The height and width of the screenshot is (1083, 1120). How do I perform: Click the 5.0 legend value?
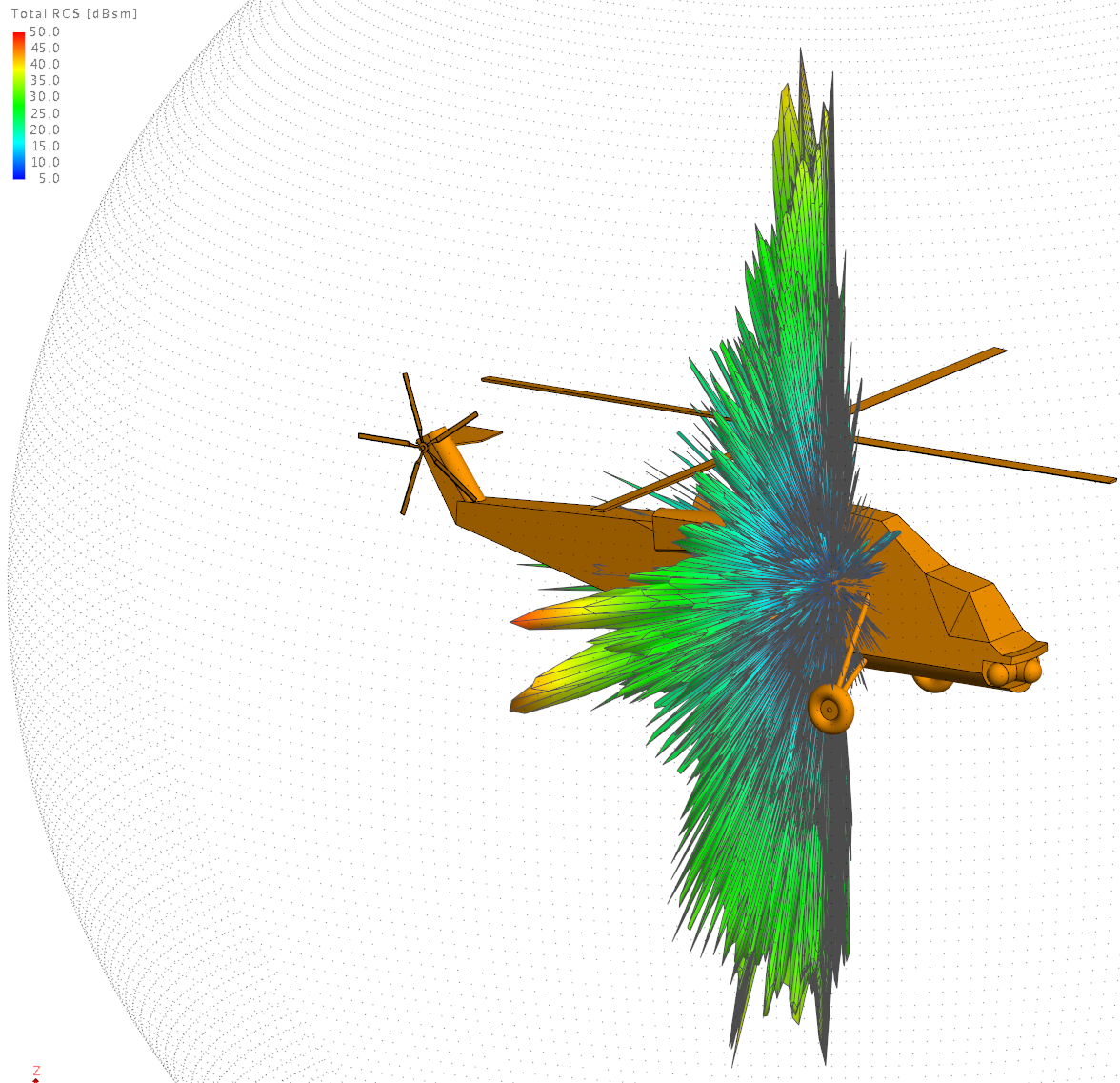(x=49, y=179)
